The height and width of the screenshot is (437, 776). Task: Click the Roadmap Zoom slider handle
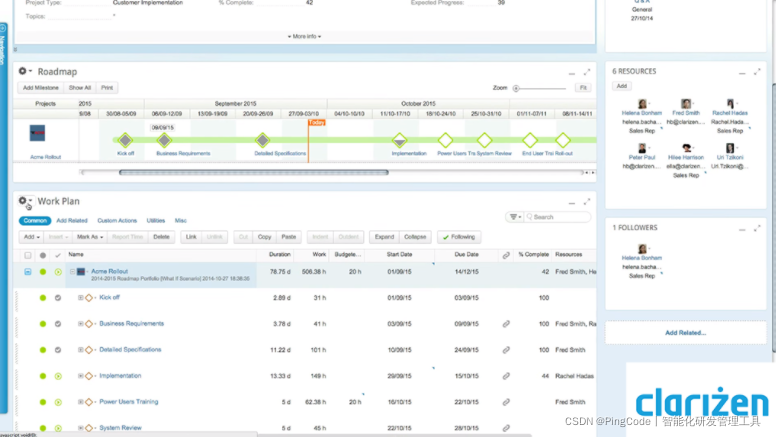[516, 88]
